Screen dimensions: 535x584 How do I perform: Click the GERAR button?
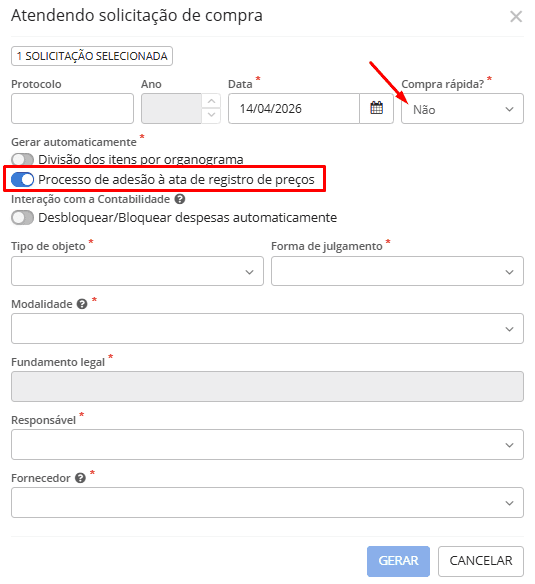pyautogui.click(x=398, y=561)
